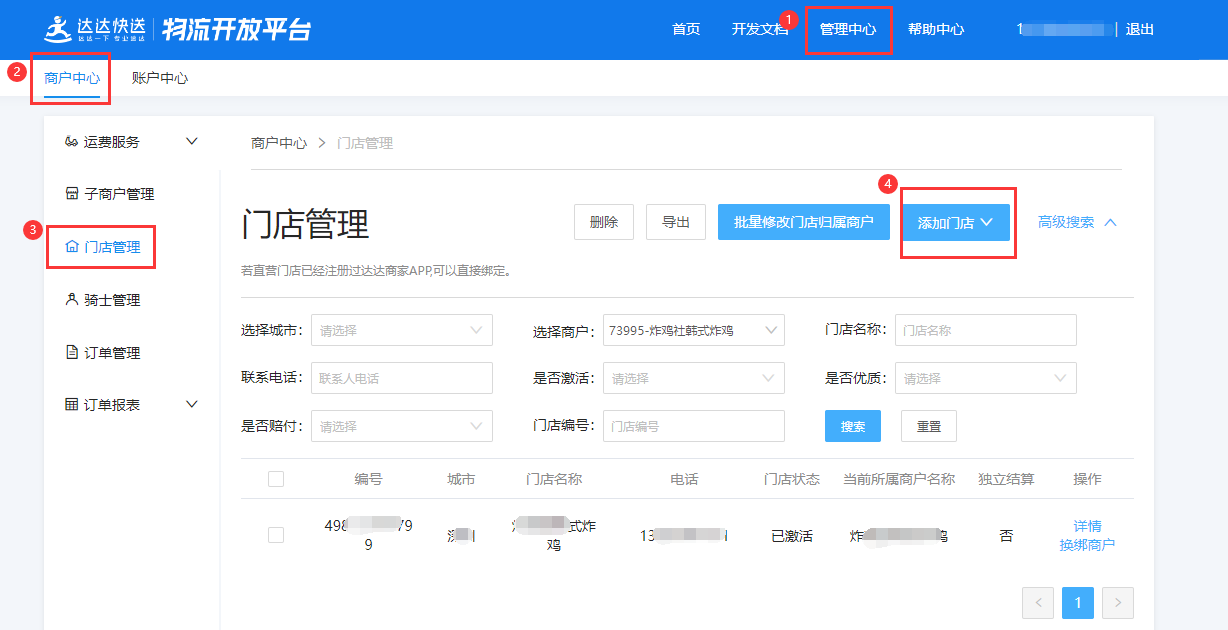Click the 已激活 status cell

point(792,536)
